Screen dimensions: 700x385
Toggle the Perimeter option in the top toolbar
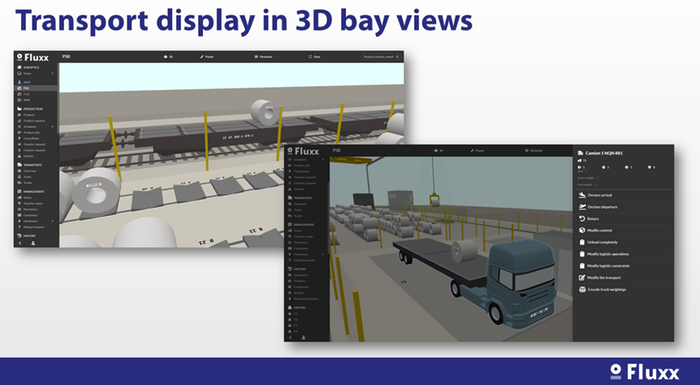tap(263, 57)
